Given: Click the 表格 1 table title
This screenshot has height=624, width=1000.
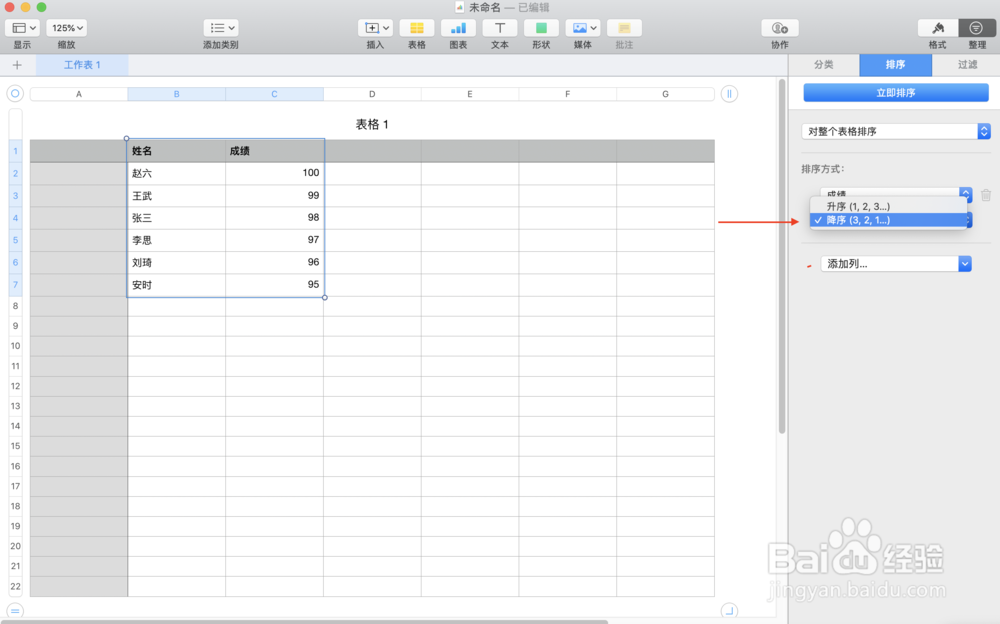Looking at the screenshot, I should coord(372,124).
